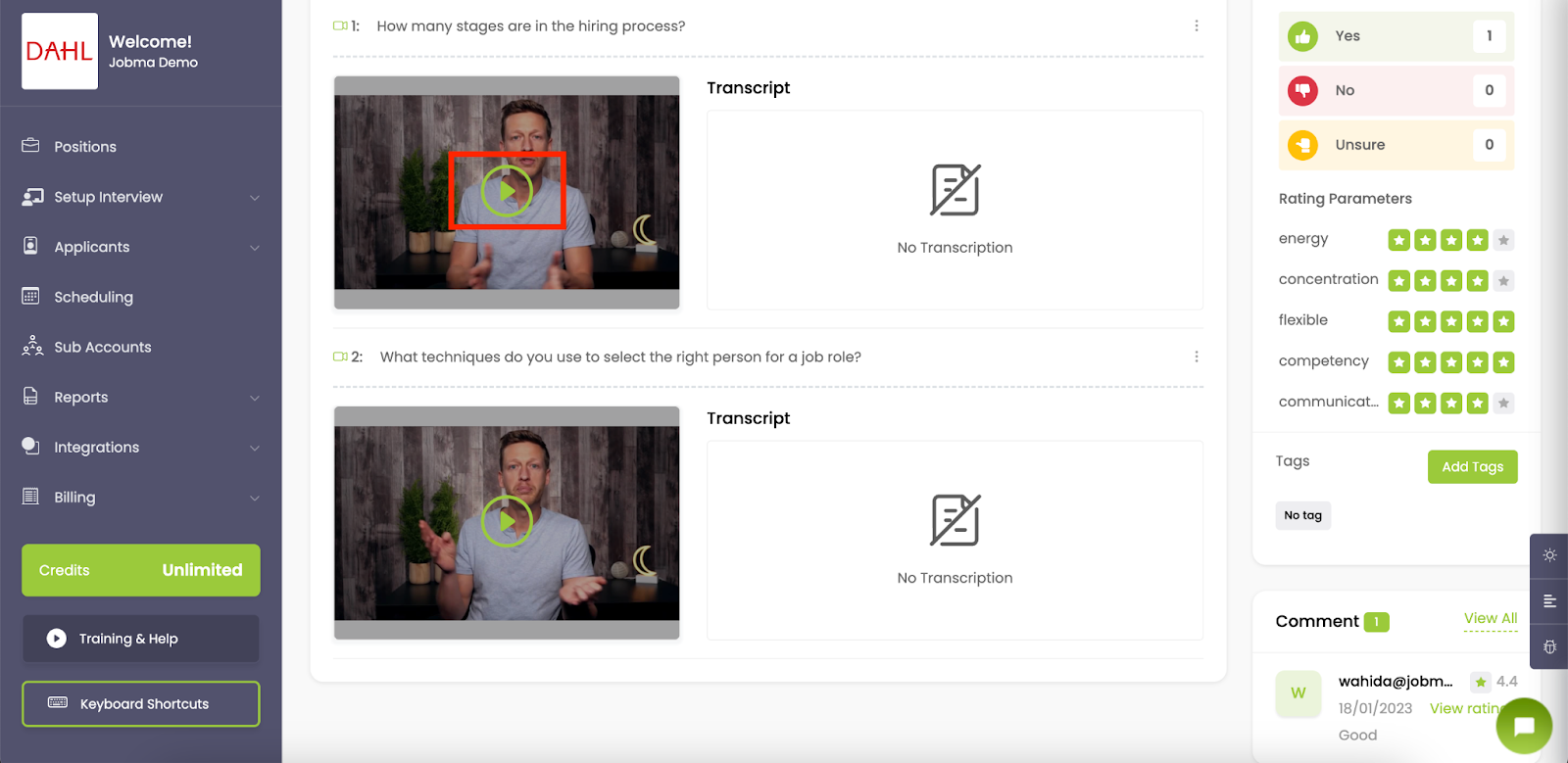This screenshot has width=1568, height=763.
Task: Expand the Setup Interview menu chevron
Action: (255, 198)
